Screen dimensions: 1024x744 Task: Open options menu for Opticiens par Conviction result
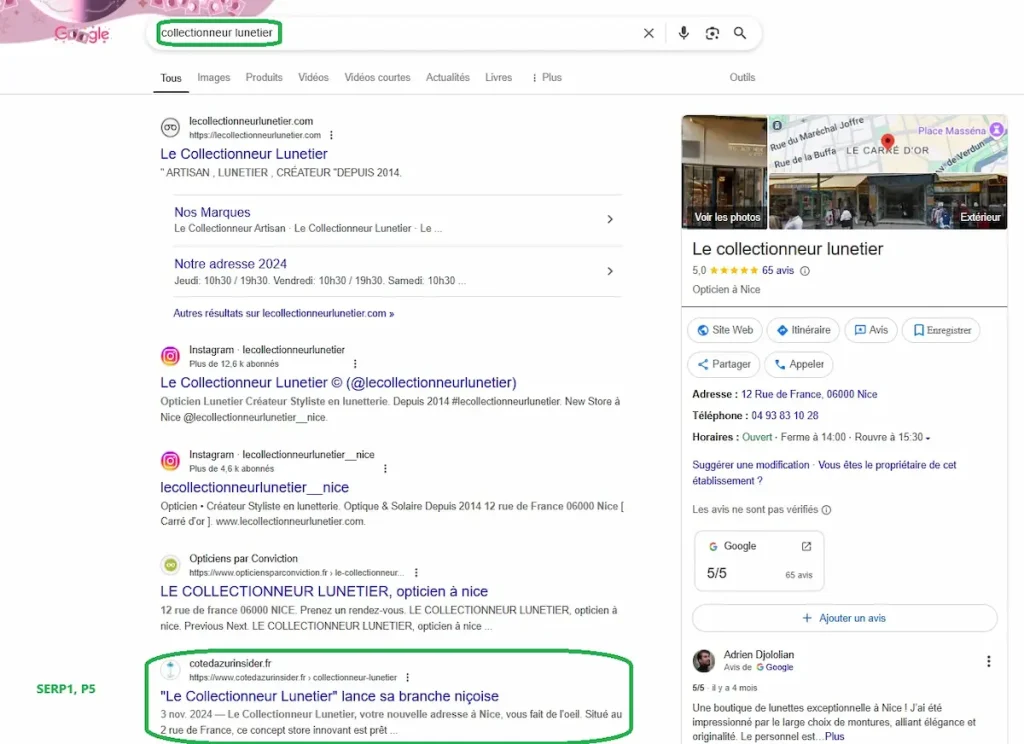pos(416,573)
